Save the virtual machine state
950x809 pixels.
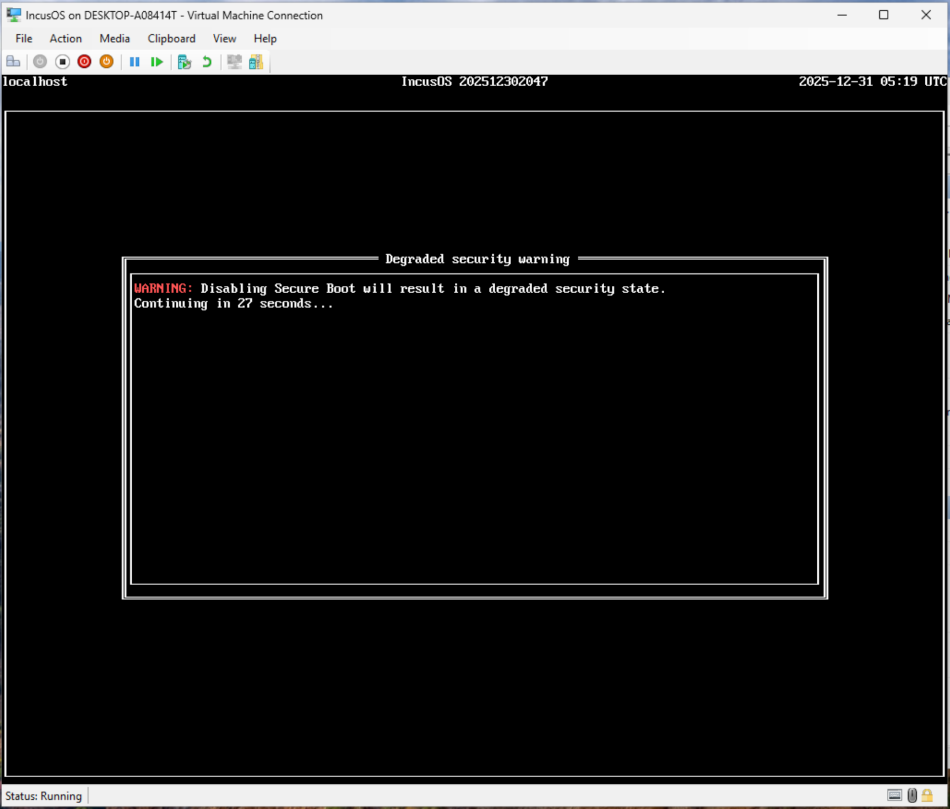point(105,61)
